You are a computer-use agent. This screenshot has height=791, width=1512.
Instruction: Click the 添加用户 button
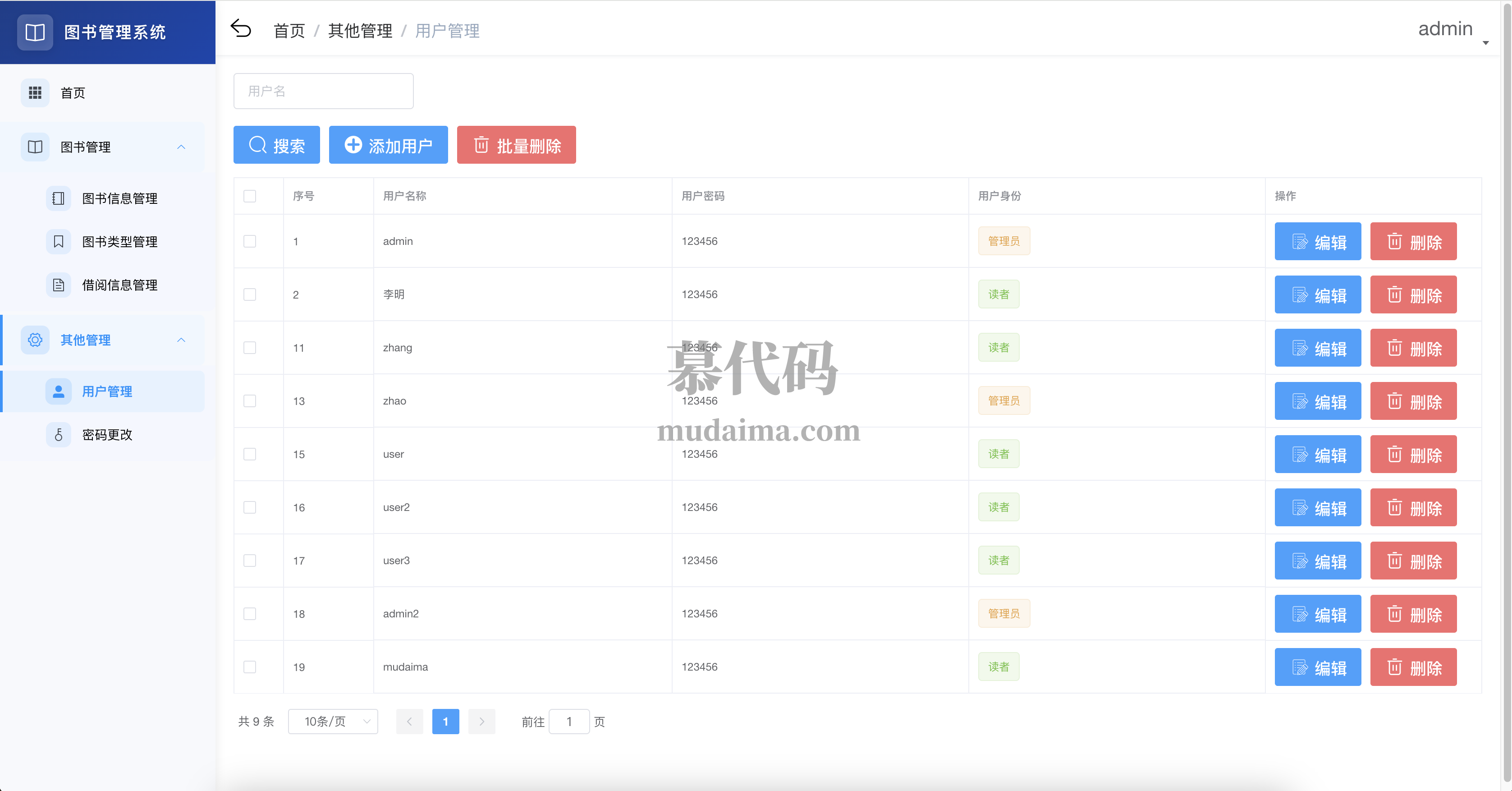pos(388,144)
